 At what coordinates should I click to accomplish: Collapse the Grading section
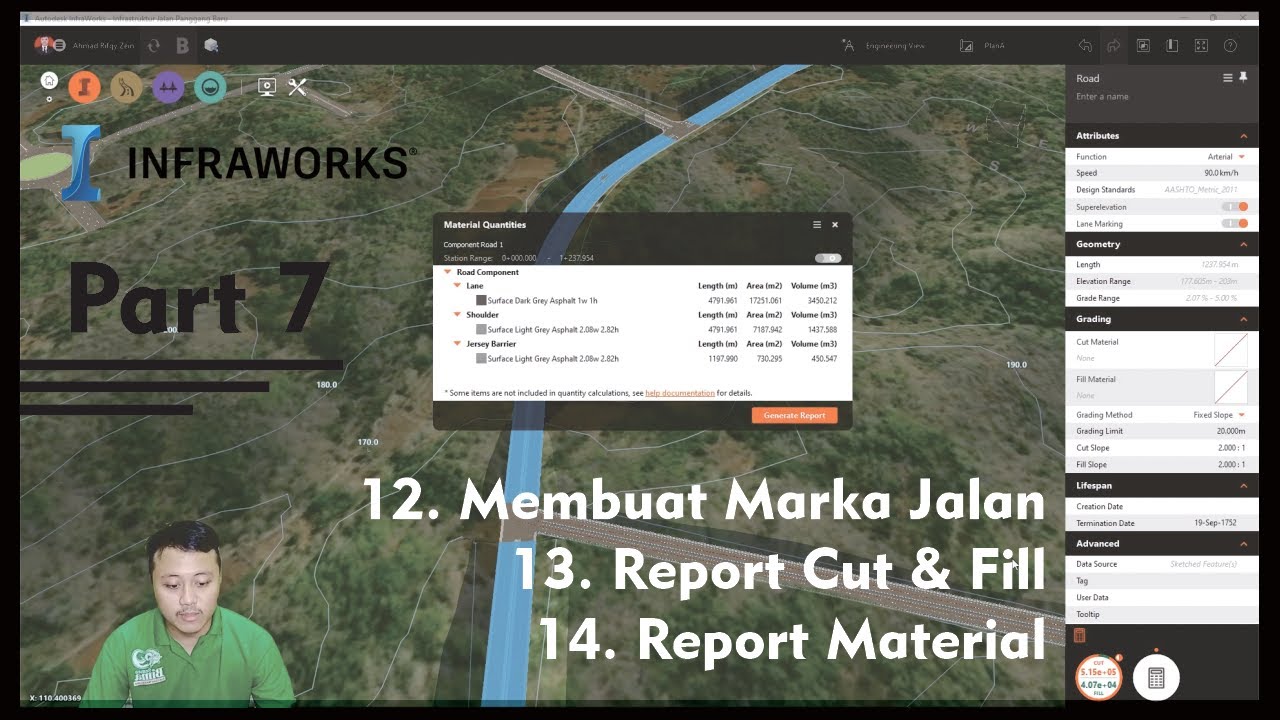tap(1244, 319)
